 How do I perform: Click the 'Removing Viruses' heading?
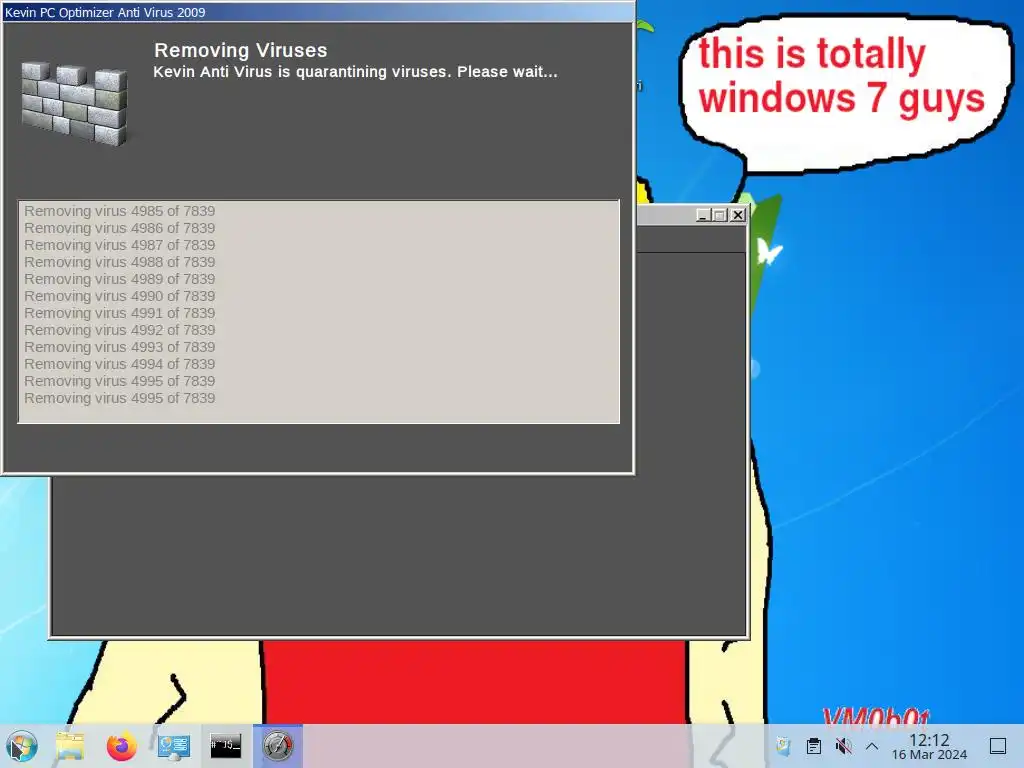240,50
